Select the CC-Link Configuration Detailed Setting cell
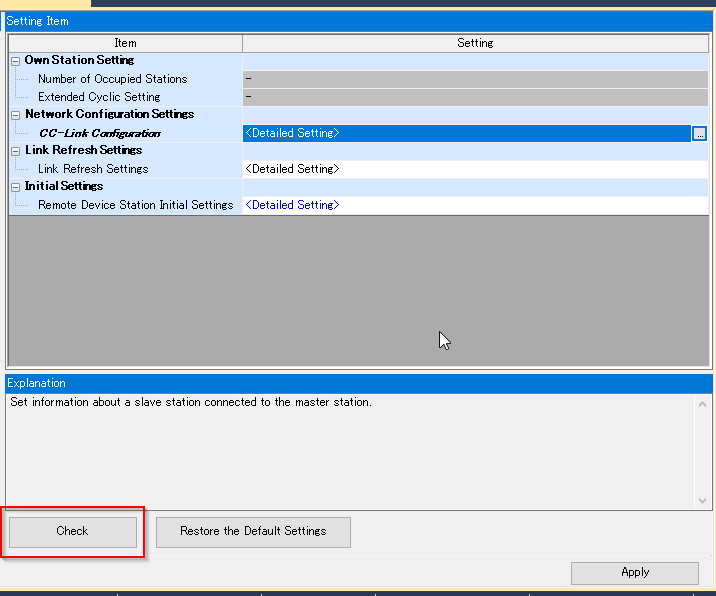The width and height of the screenshot is (716, 596). click(x=467, y=133)
